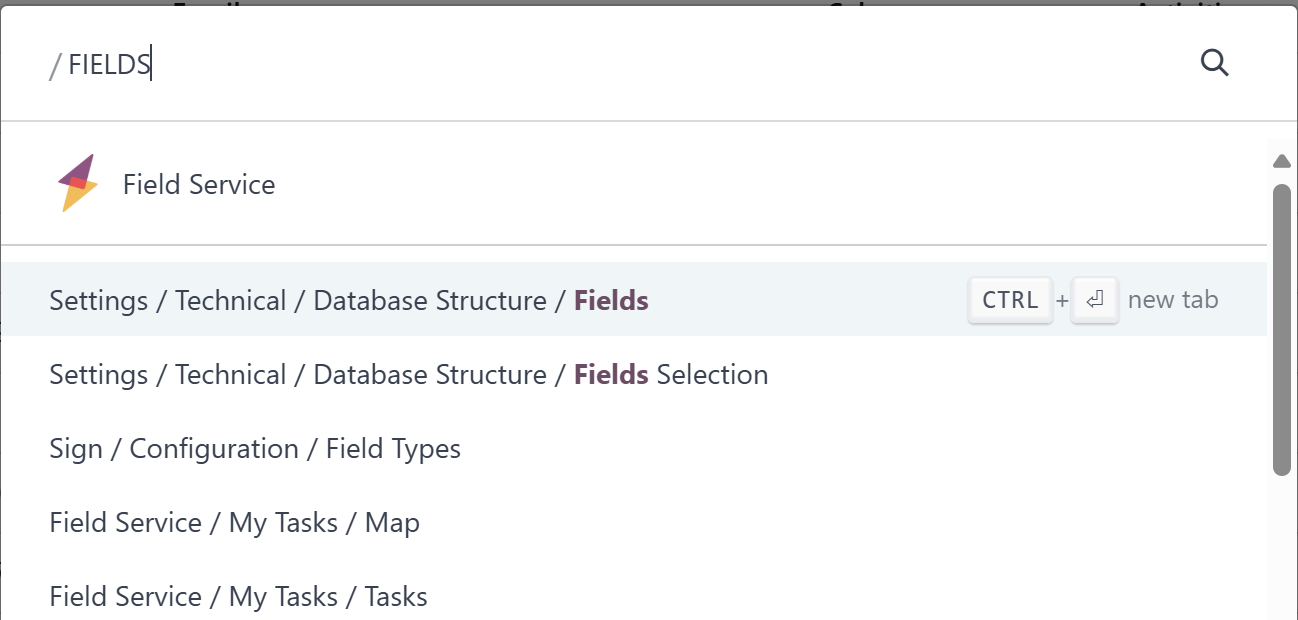
Task: Click the scrollbar track below the thumb
Action: pos(1281,547)
